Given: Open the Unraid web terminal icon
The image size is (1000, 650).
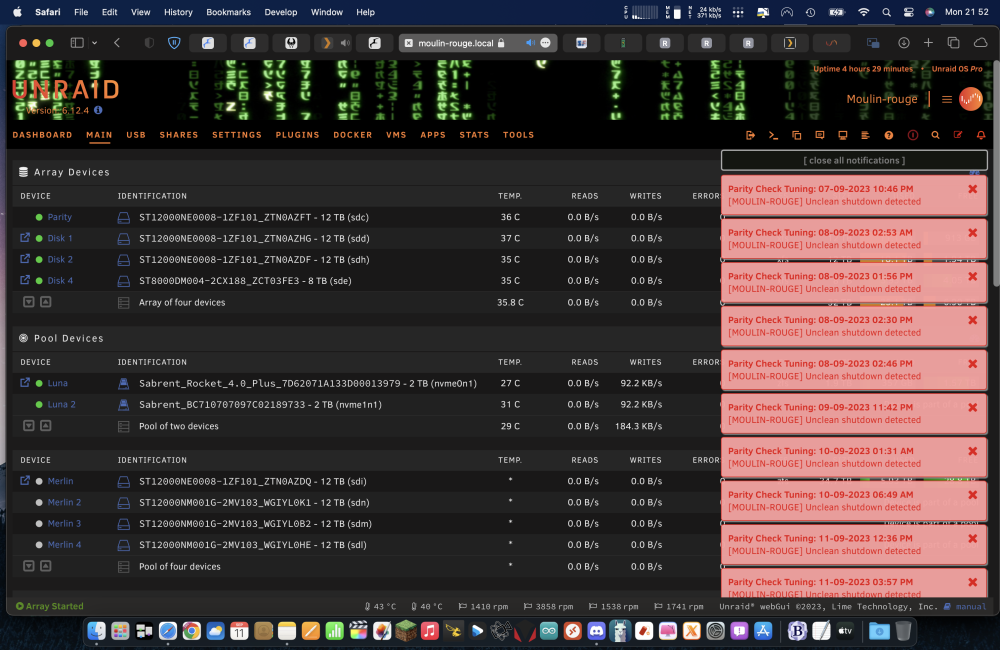Looking at the screenshot, I should (773, 135).
